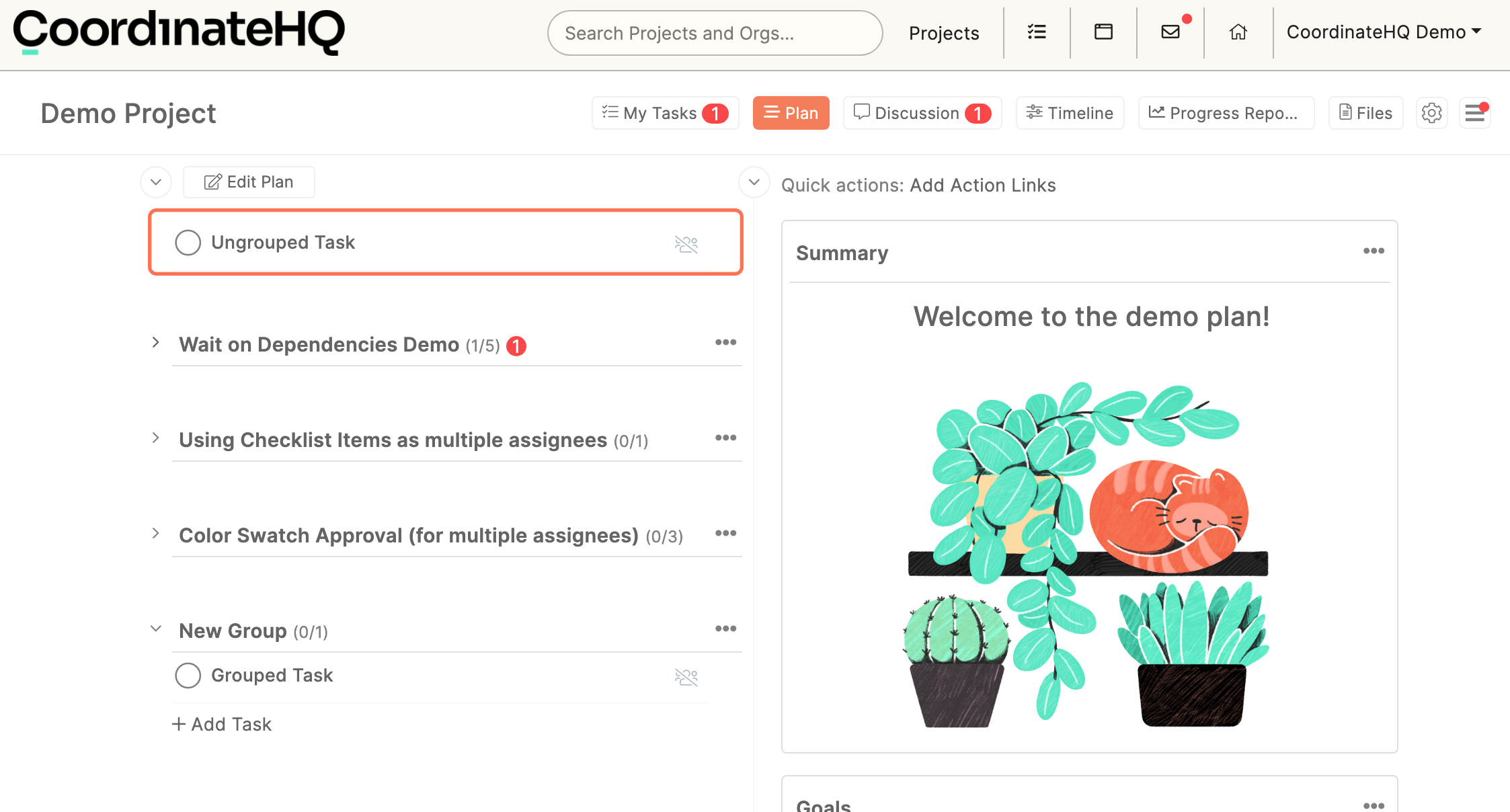Expand Wait on Dependencies Demo group

(155, 343)
